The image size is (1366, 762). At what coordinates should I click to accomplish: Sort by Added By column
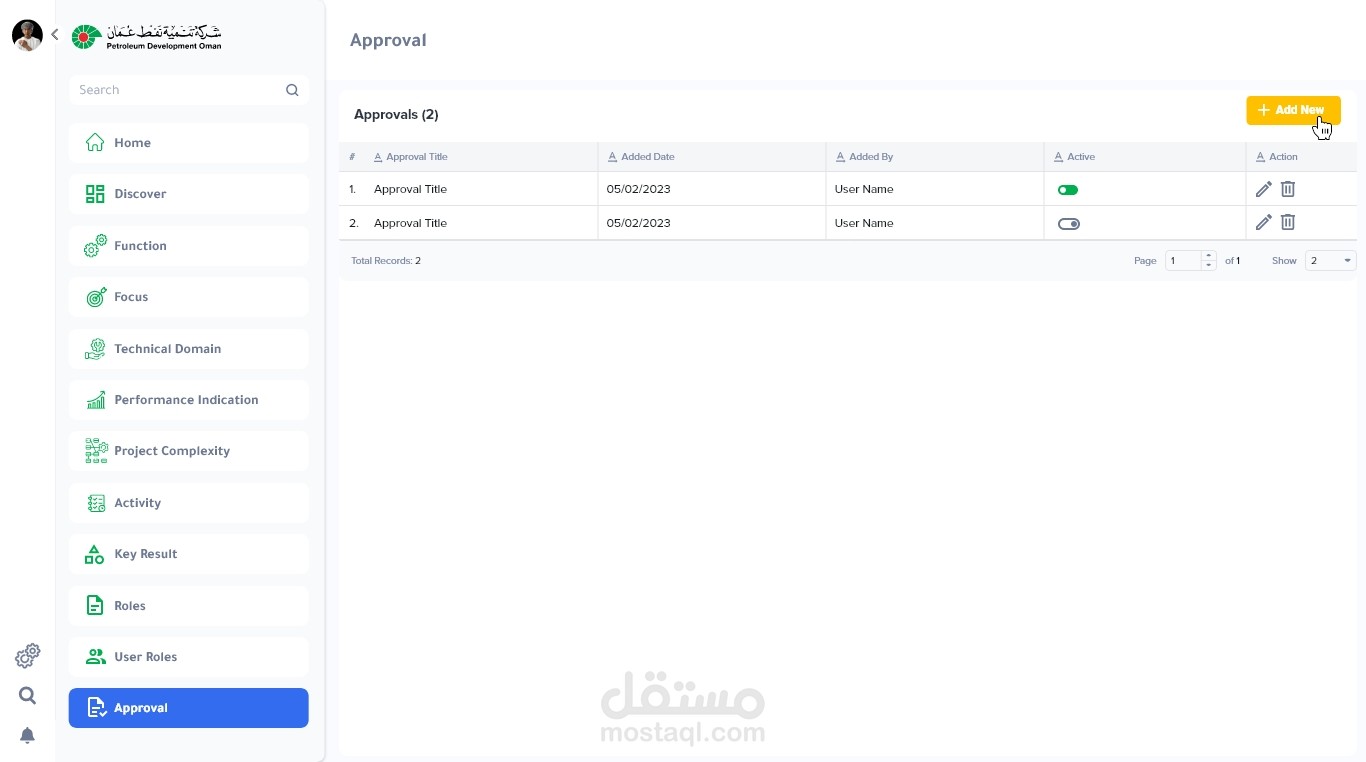[x=864, y=157]
